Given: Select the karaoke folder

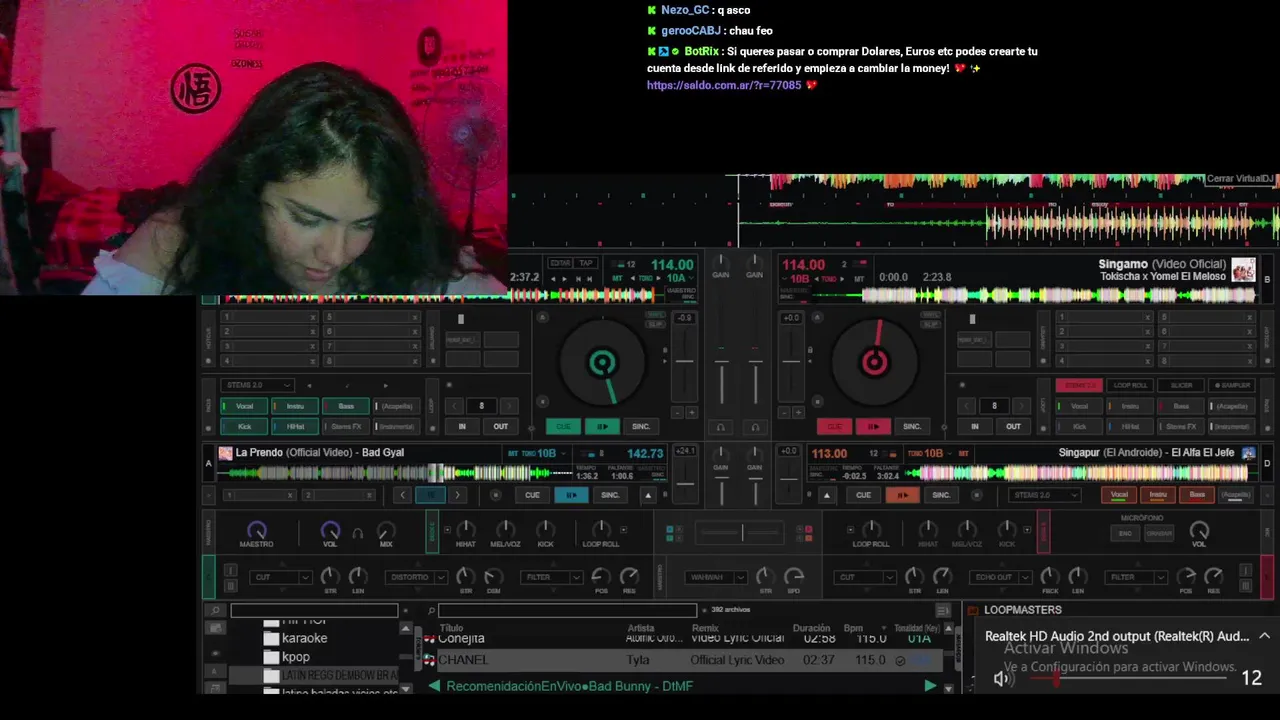Looking at the screenshot, I should [304, 638].
